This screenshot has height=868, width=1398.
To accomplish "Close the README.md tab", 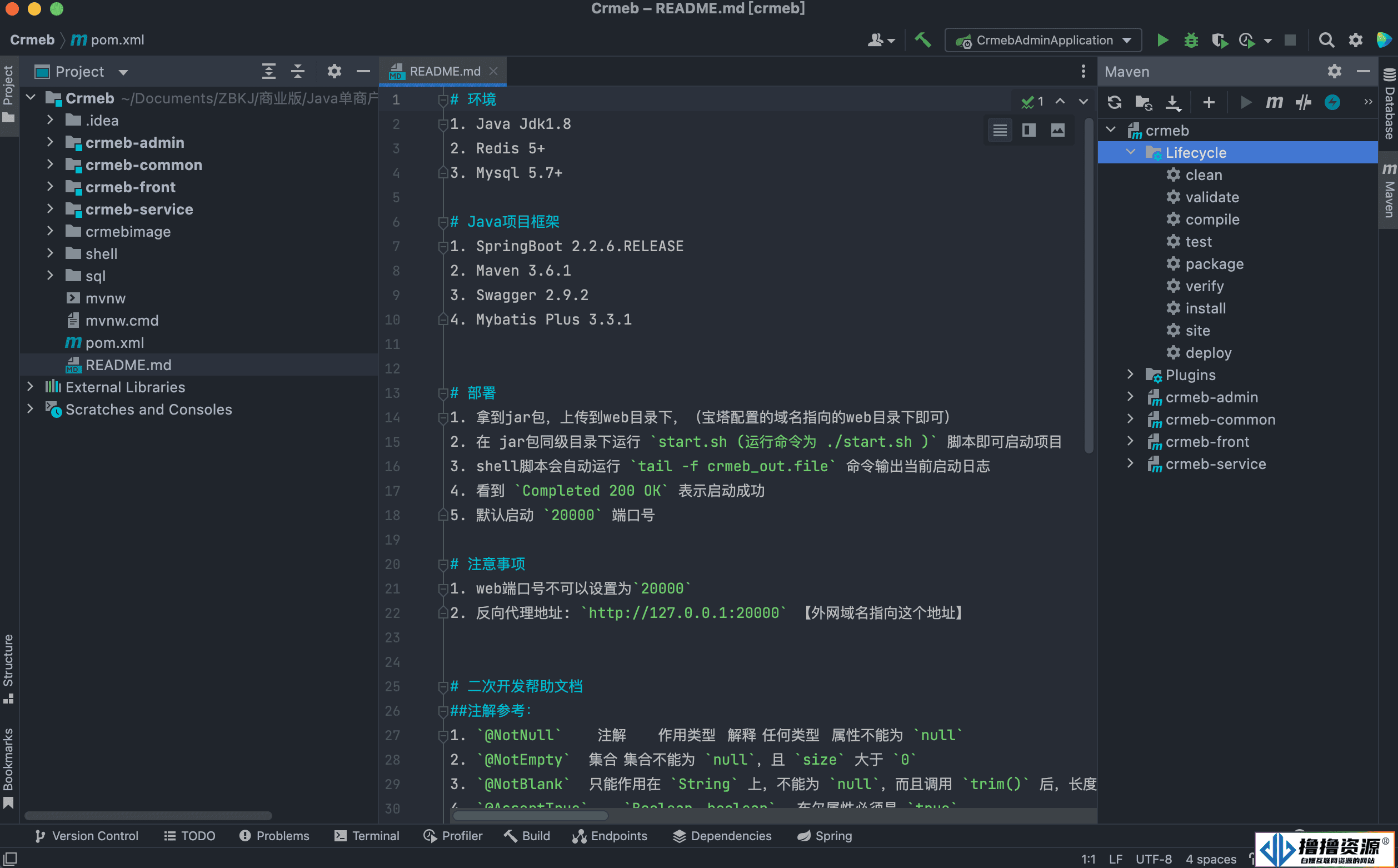I will click(x=493, y=71).
